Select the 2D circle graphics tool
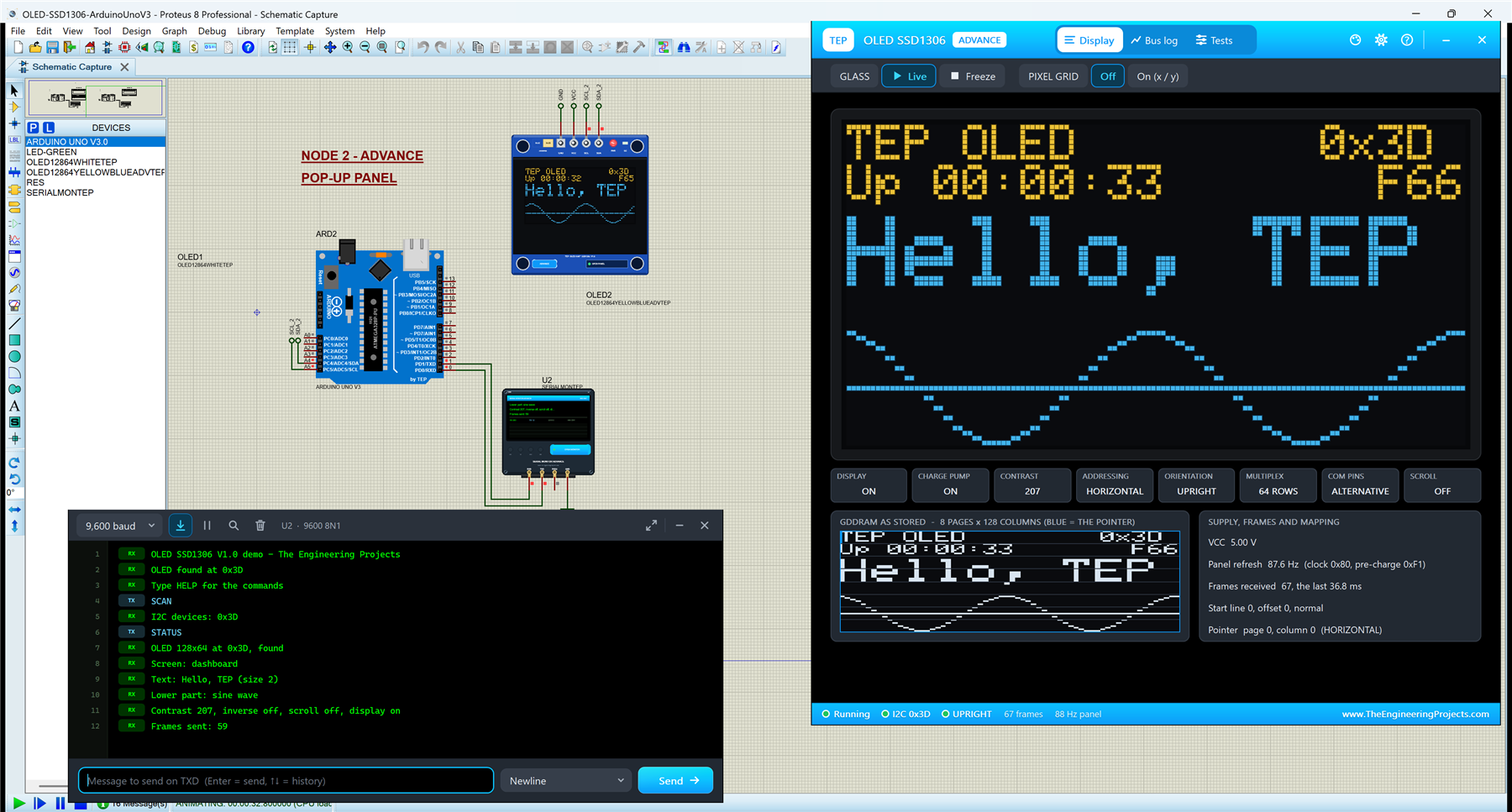This screenshot has width=1512, height=812. pyautogui.click(x=14, y=357)
